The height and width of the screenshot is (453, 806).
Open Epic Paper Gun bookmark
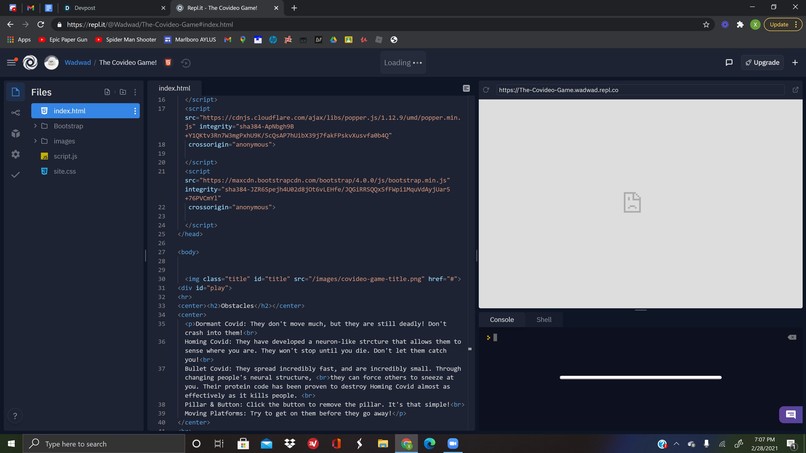point(63,40)
